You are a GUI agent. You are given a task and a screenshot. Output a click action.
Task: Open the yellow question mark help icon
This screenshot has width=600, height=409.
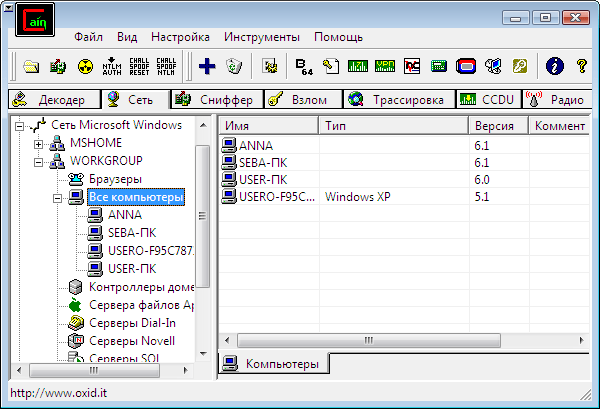coord(582,66)
